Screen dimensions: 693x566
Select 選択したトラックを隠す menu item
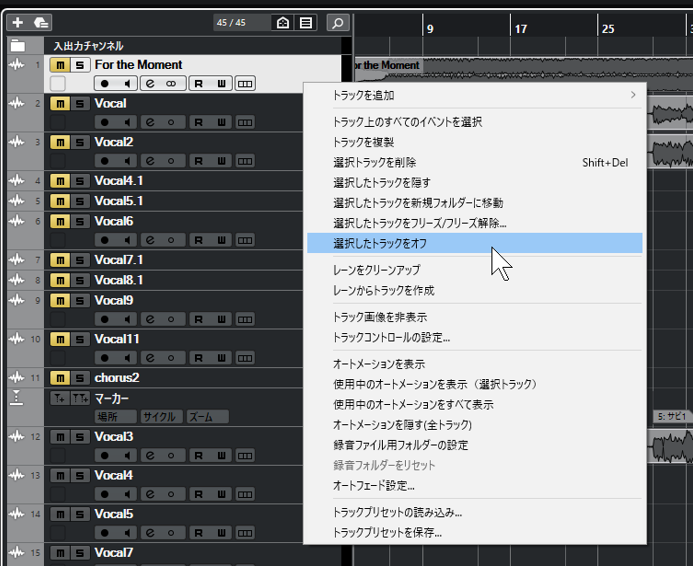pyautogui.click(x=475, y=182)
